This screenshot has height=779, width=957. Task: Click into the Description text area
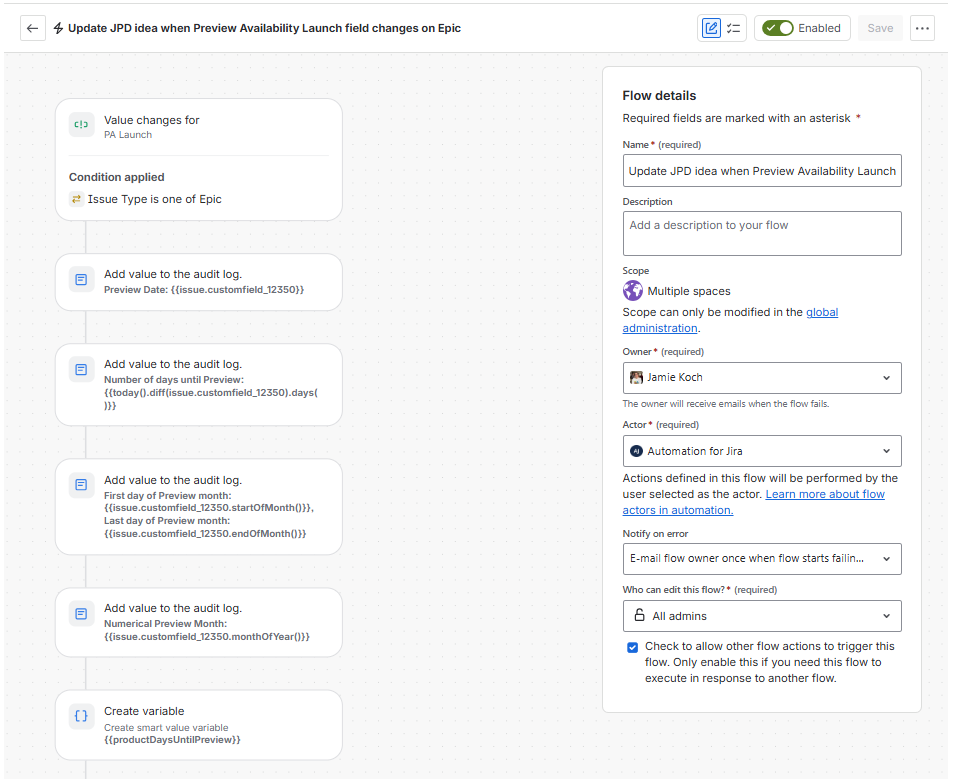point(762,233)
